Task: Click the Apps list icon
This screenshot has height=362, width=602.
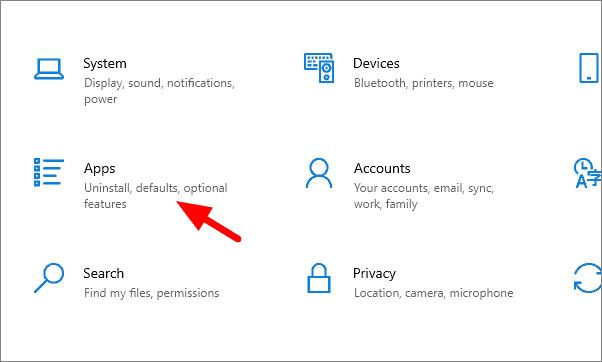Action: coord(49,172)
